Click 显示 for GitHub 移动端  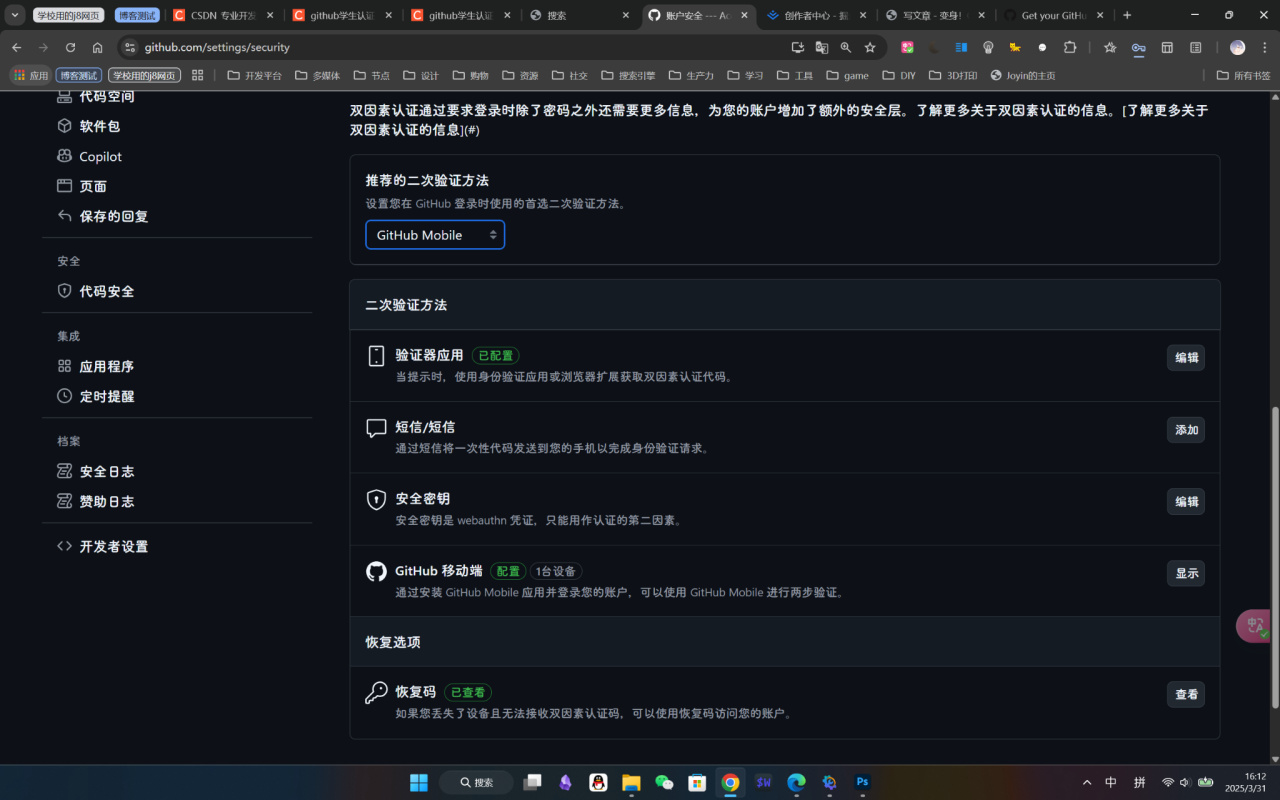click(x=1186, y=573)
